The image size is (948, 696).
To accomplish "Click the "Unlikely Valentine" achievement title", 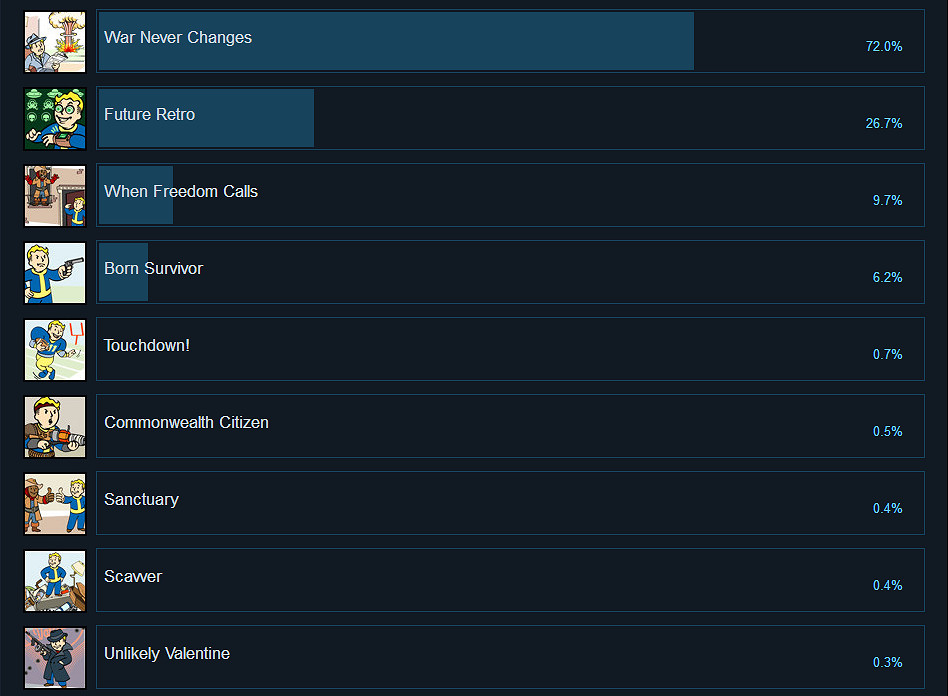I will tap(167, 654).
